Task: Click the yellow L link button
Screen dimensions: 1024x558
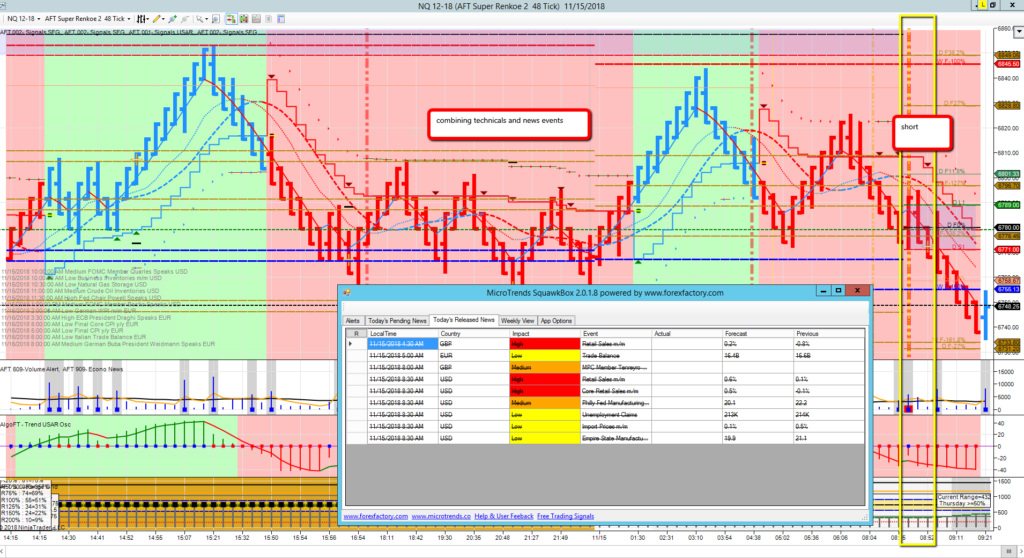Action: [x=982, y=5]
